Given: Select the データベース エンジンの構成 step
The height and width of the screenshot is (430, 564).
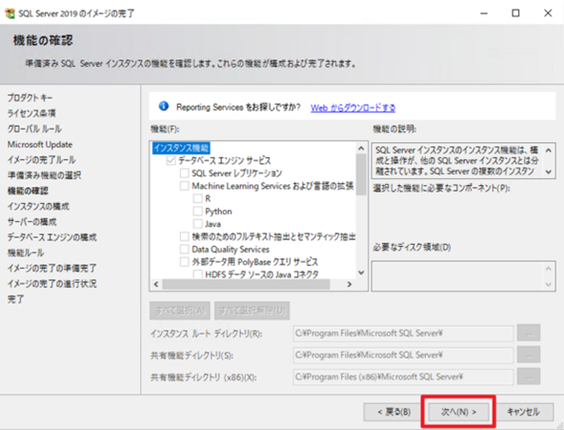Looking at the screenshot, I should pyautogui.click(x=52, y=237).
